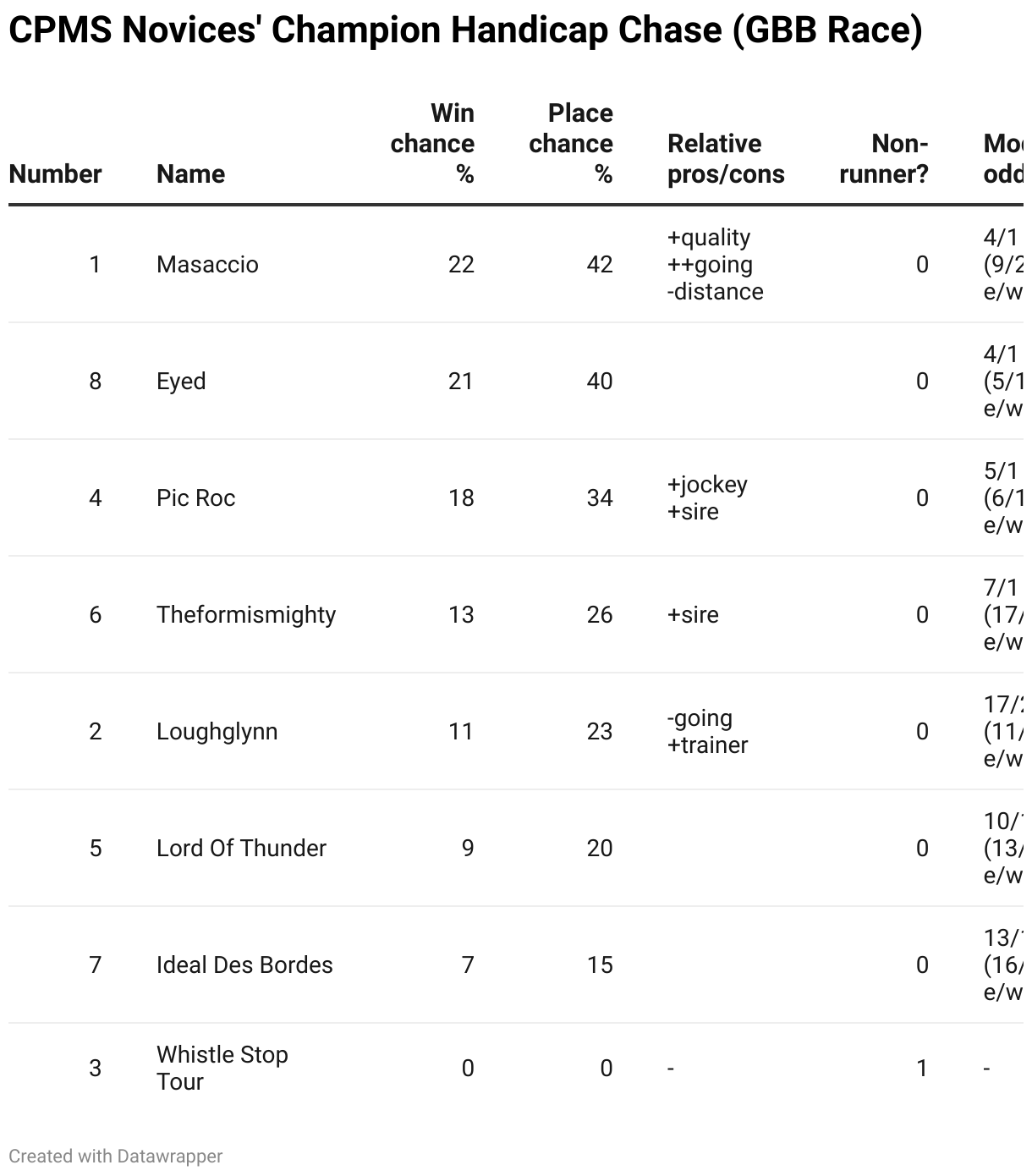
Task: Select the Relative pros/cons header
Action: click(726, 159)
